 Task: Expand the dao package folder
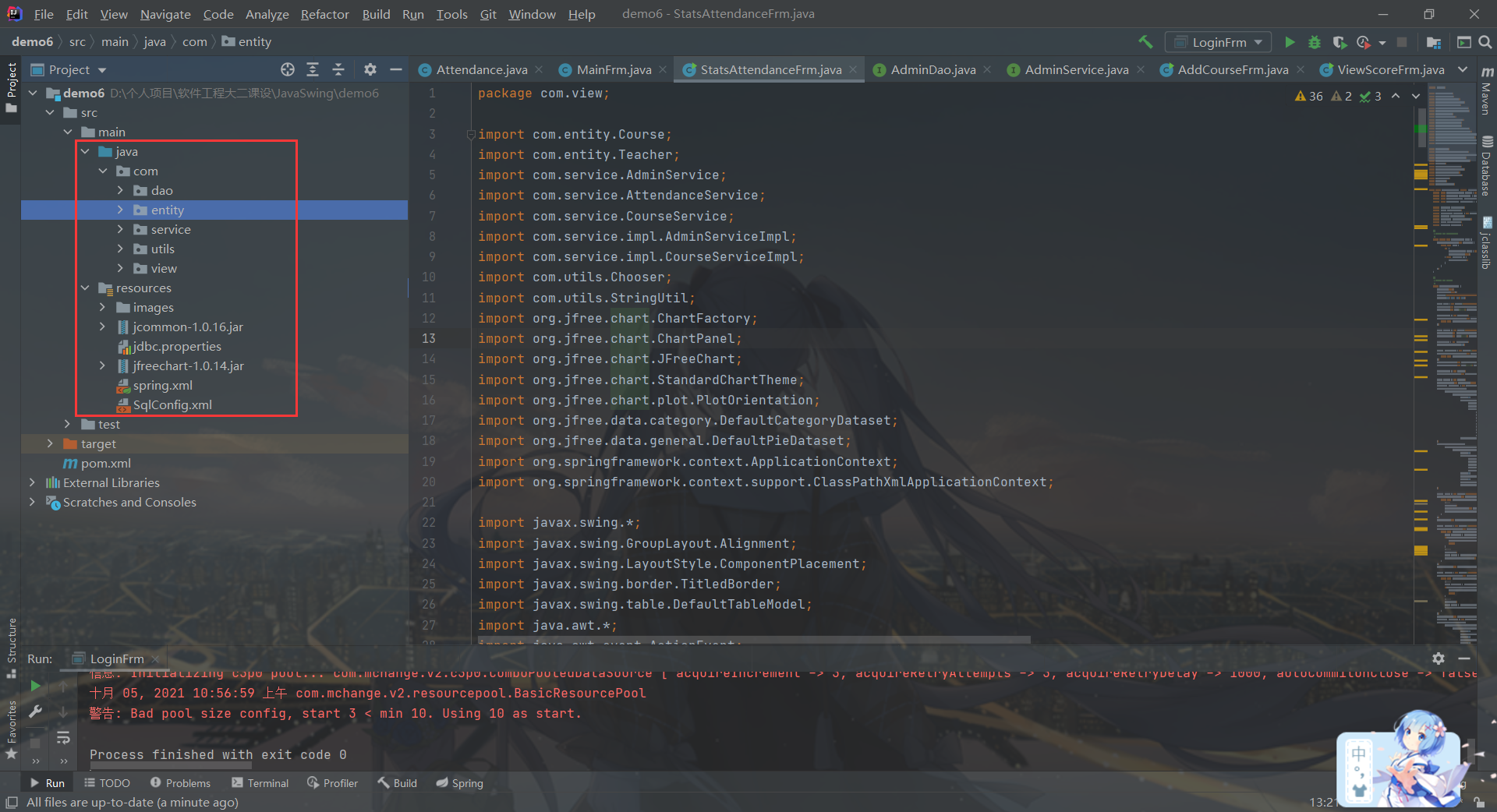pyautogui.click(x=120, y=191)
